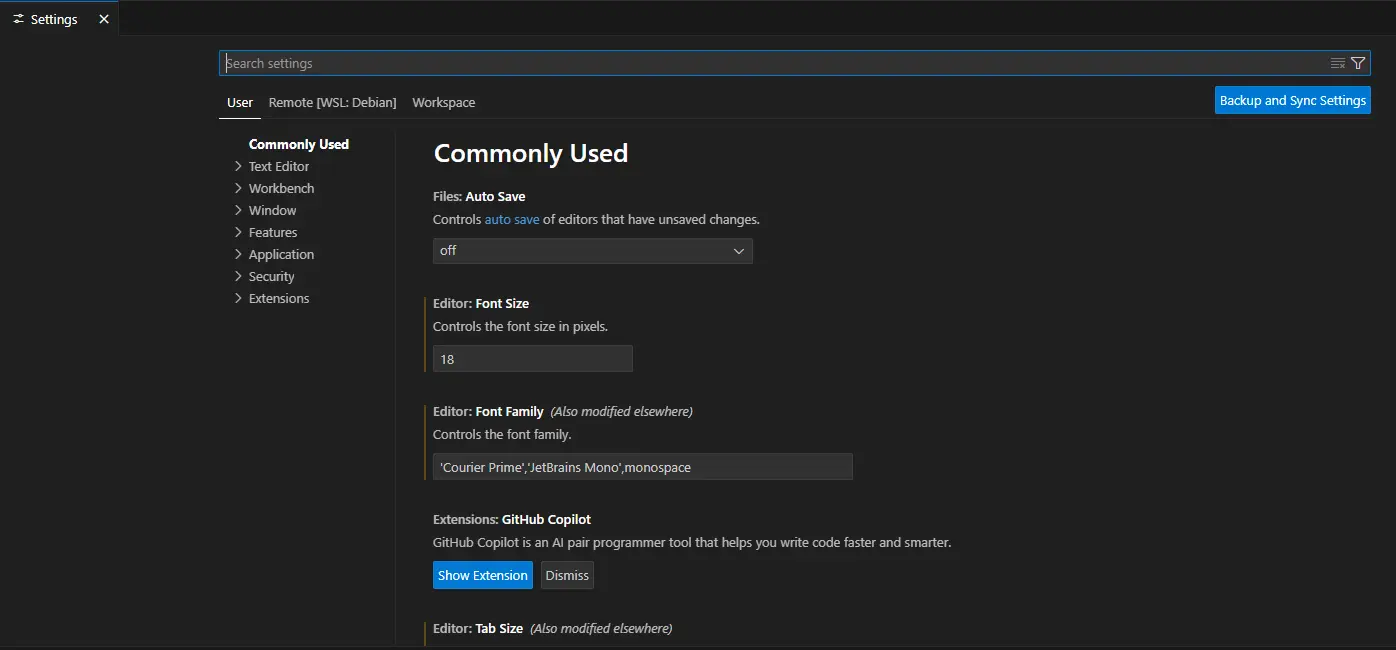This screenshot has width=1396, height=650.
Task: Expand the Features chevron icon
Action: point(238,232)
